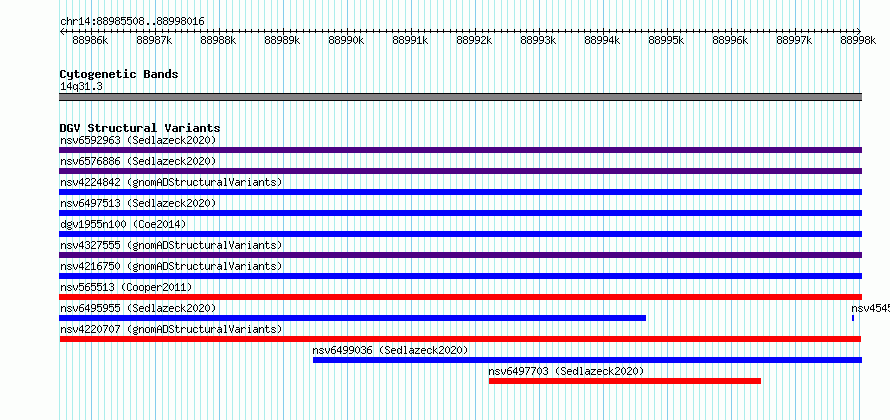Click the 88986k ruler tick label
Viewport: 890px width, 420px height.
(x=90, y=40)
